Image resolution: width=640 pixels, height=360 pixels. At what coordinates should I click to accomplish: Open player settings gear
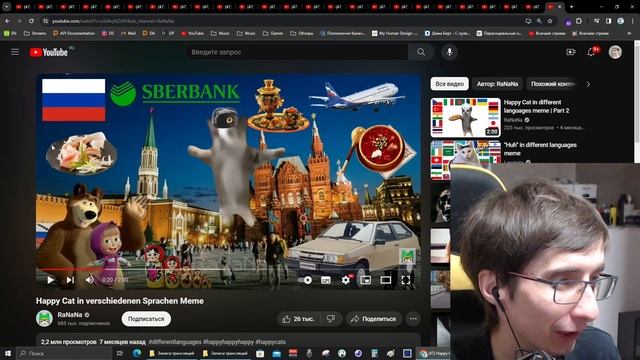click(x=346, y=280)
